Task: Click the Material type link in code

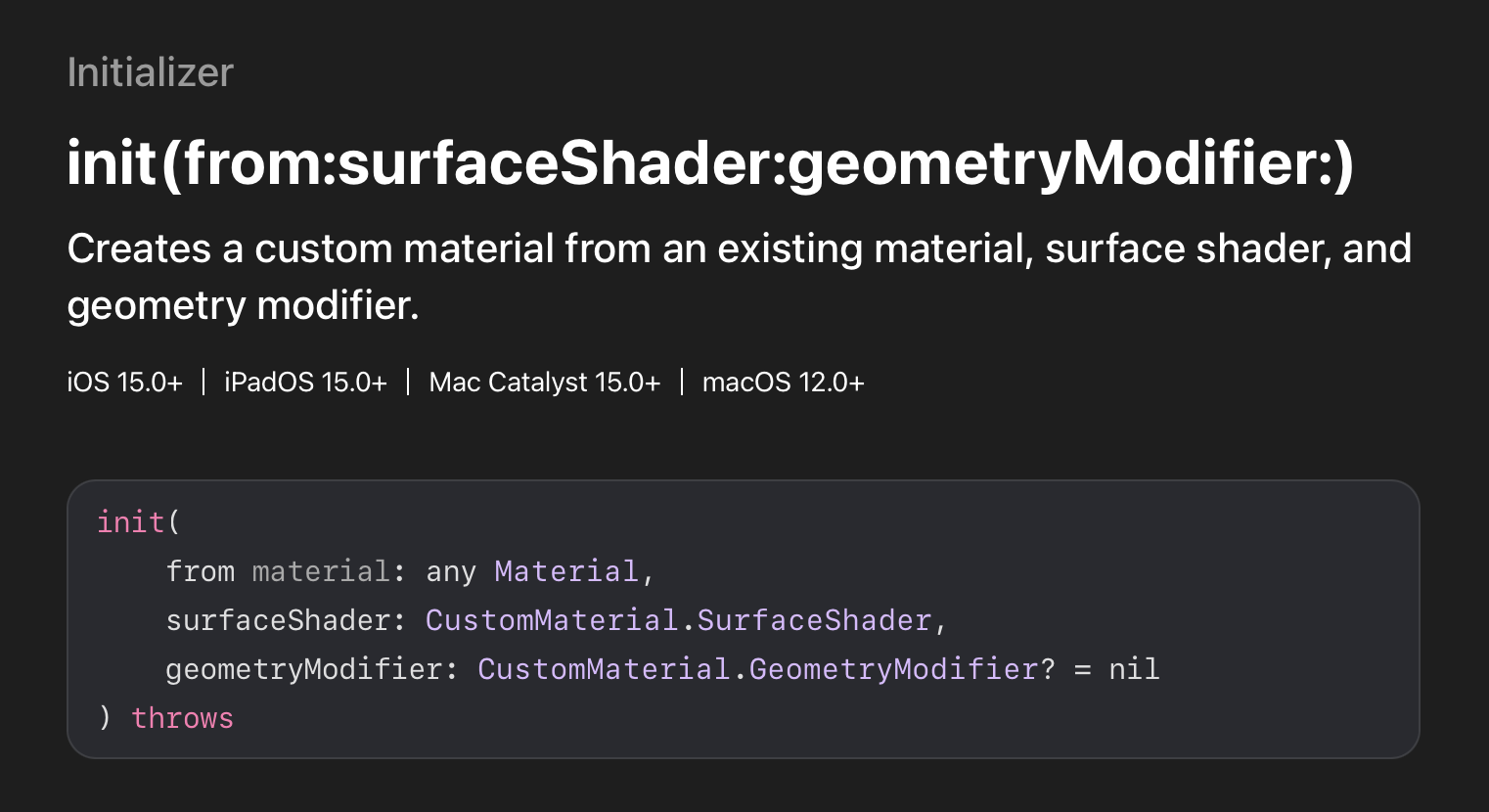Action: click(x=565, y=570)
